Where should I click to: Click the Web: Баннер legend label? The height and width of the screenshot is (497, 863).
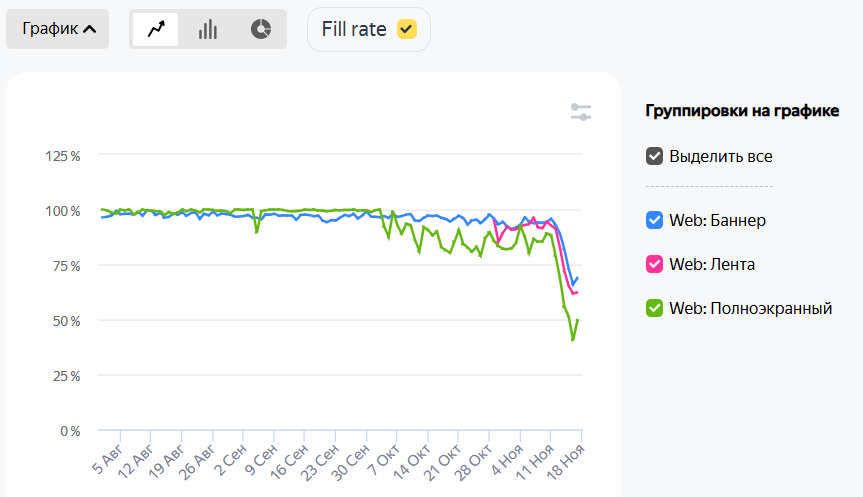(x=717, y=220)
